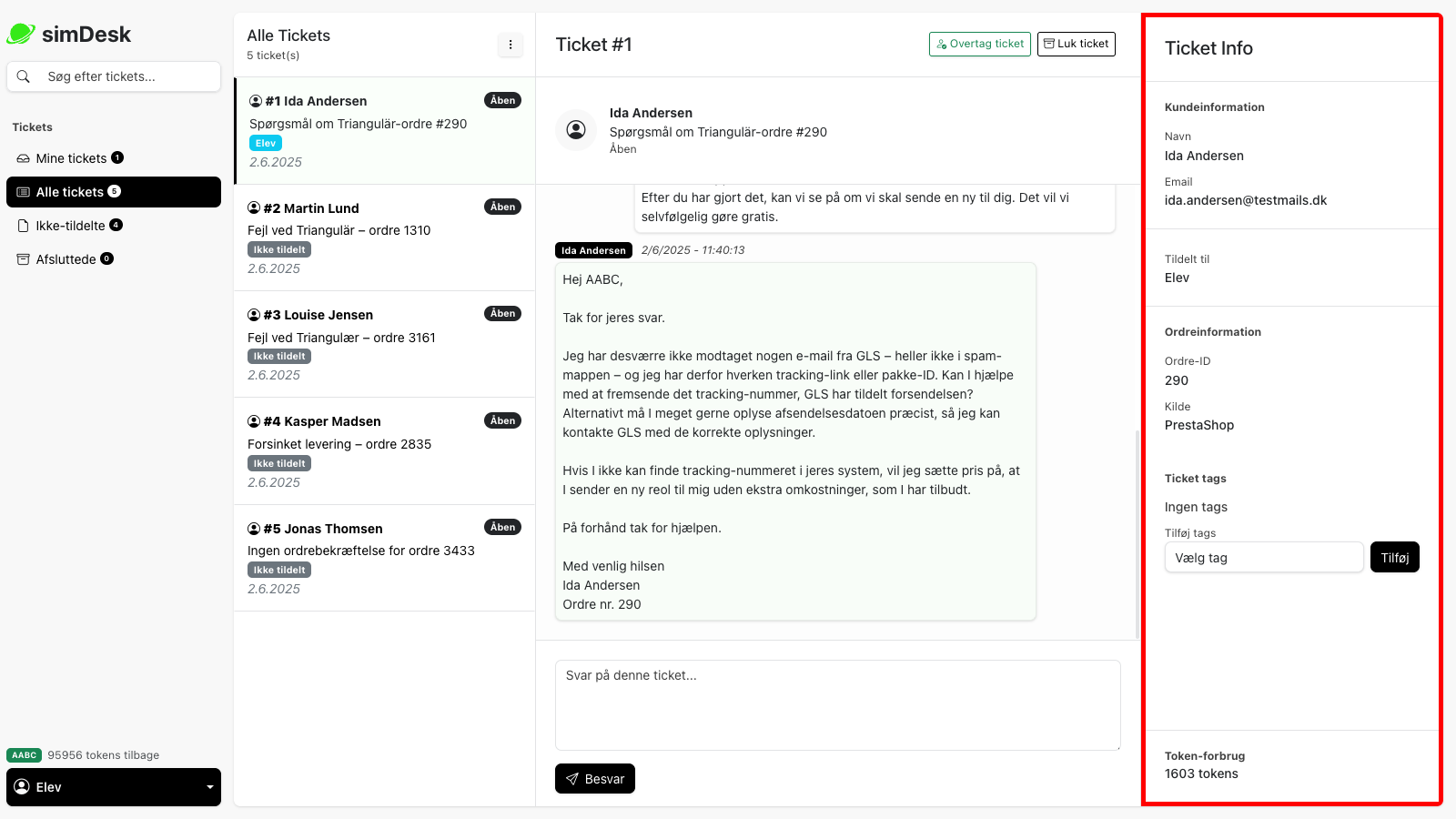Click the person icon next to #3 Louise Jensen

253,314
